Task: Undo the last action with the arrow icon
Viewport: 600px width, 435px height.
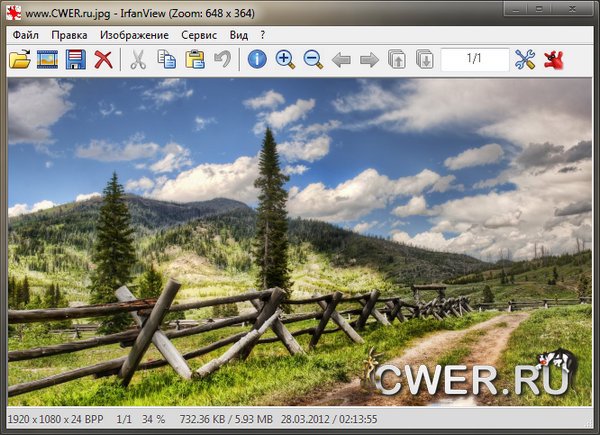Action: 223,59
